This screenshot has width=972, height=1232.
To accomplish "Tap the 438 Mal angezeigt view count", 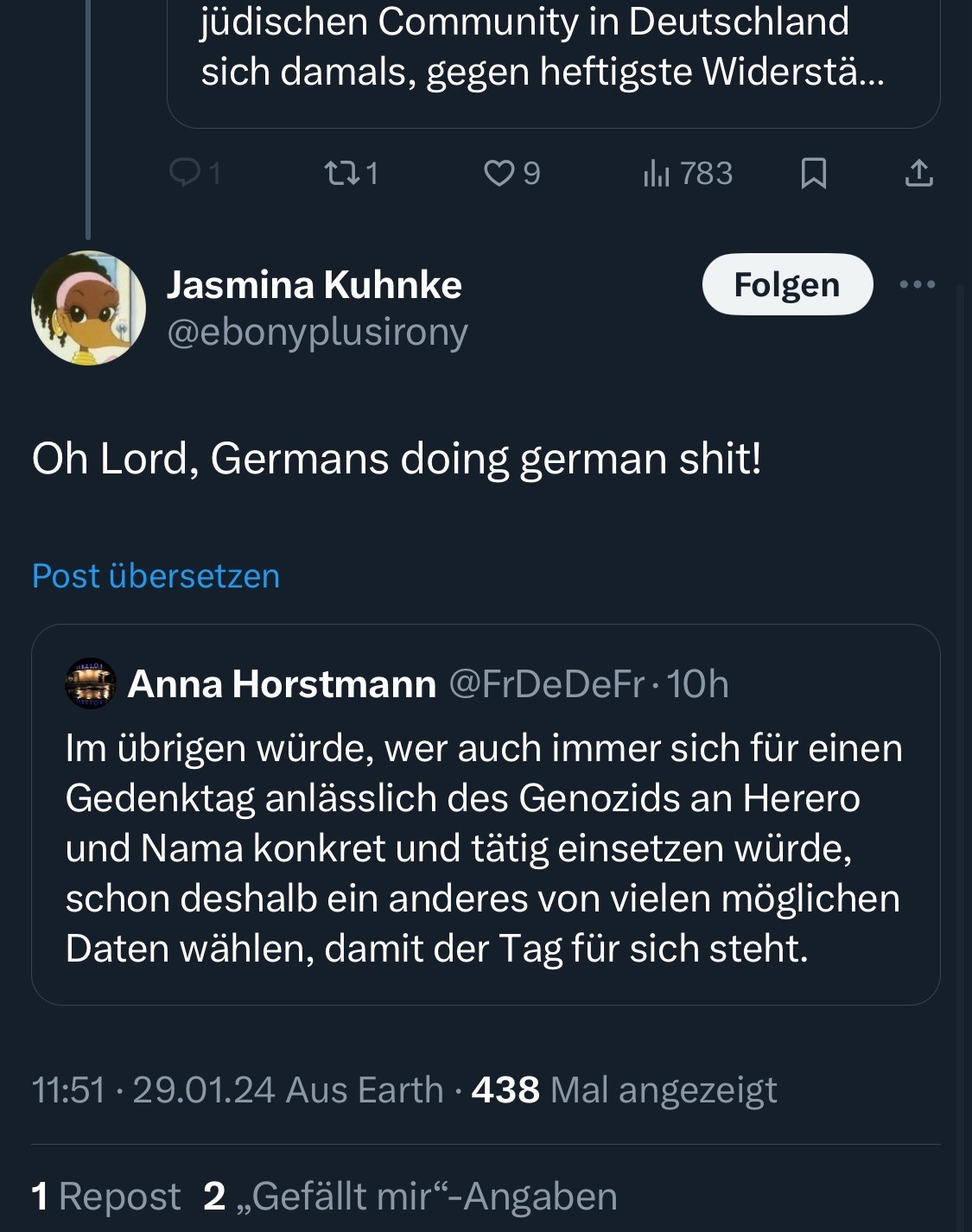I will [x=624, y=1090].
